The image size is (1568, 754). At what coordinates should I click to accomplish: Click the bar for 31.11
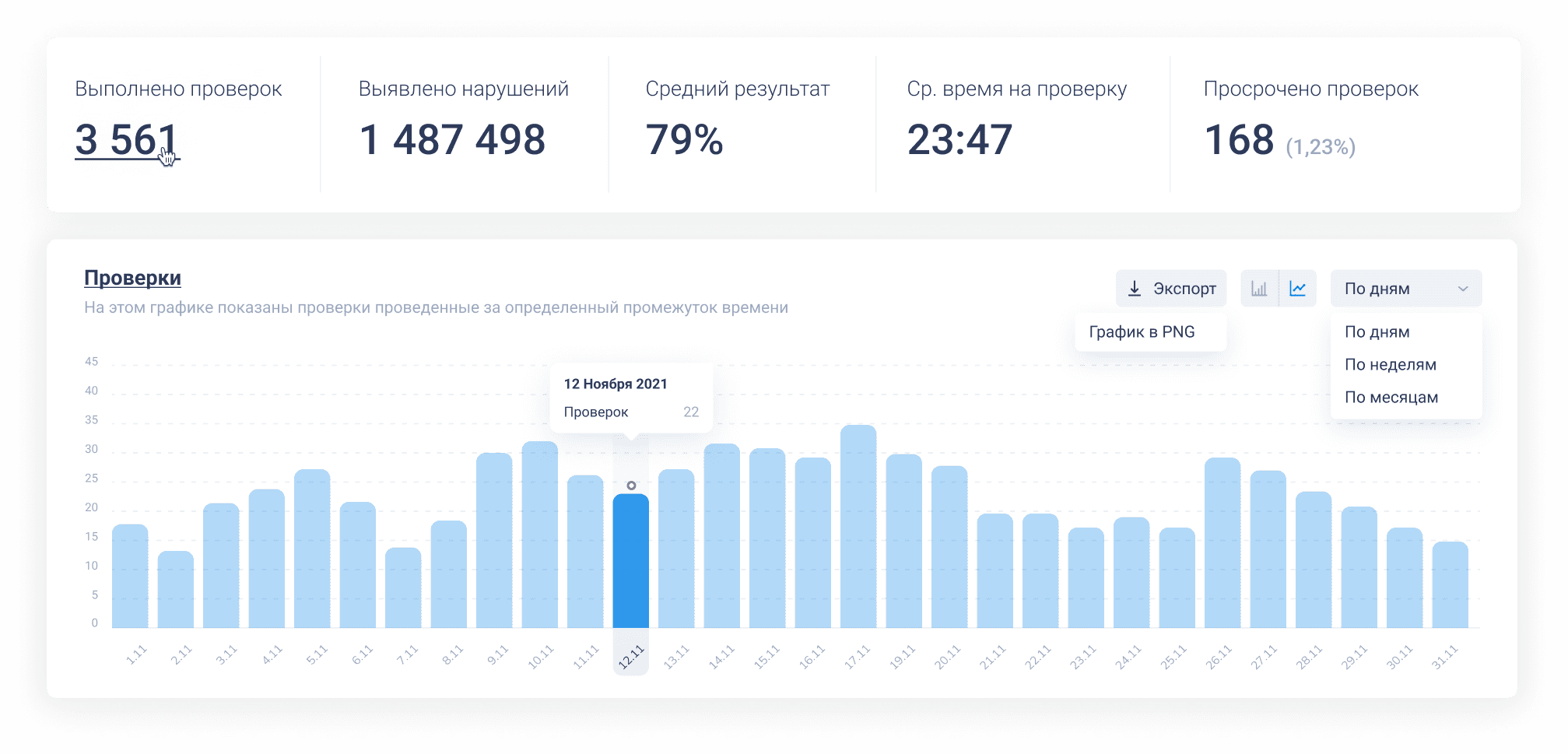1450,584
